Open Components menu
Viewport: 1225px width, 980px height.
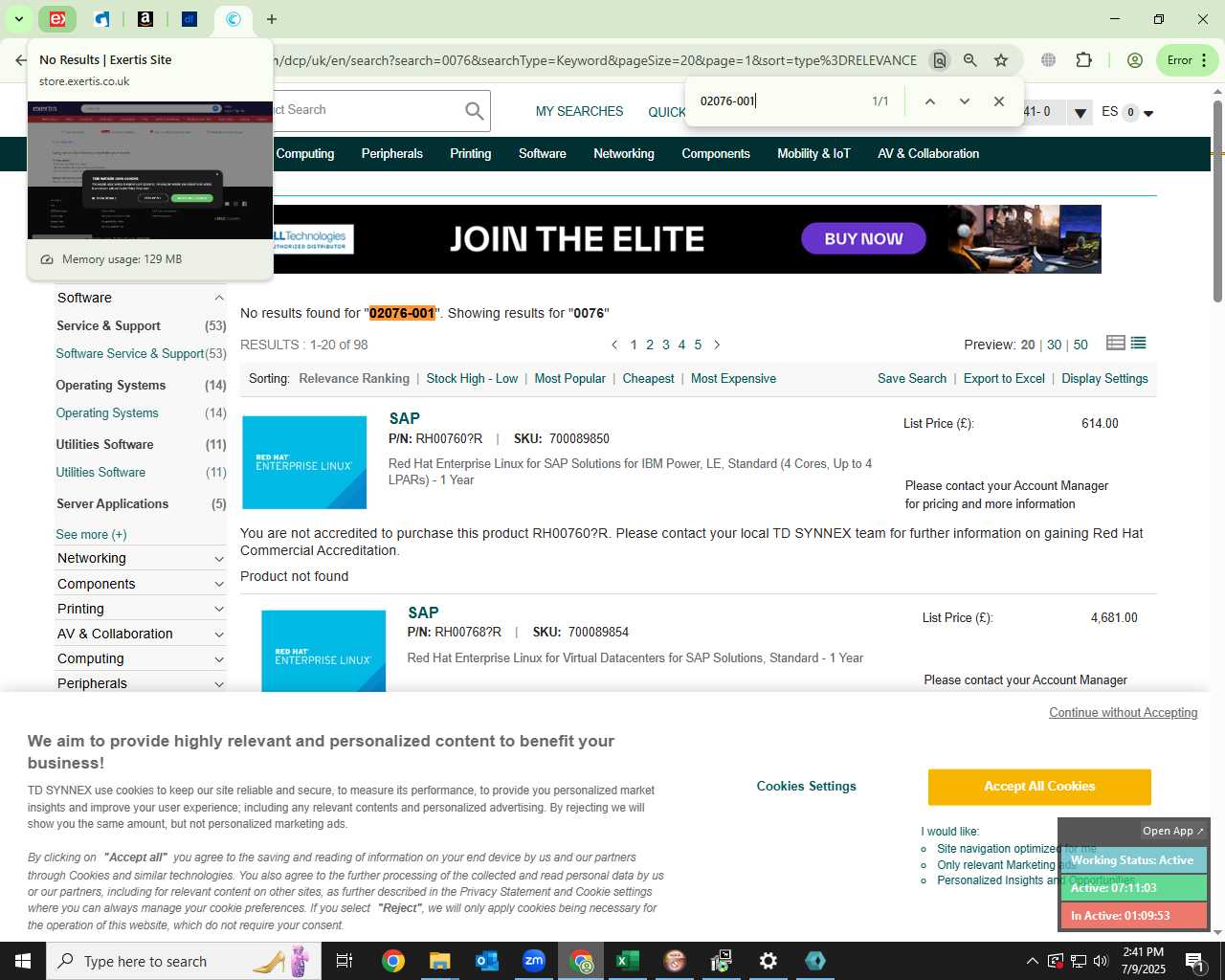coord(716,153)
